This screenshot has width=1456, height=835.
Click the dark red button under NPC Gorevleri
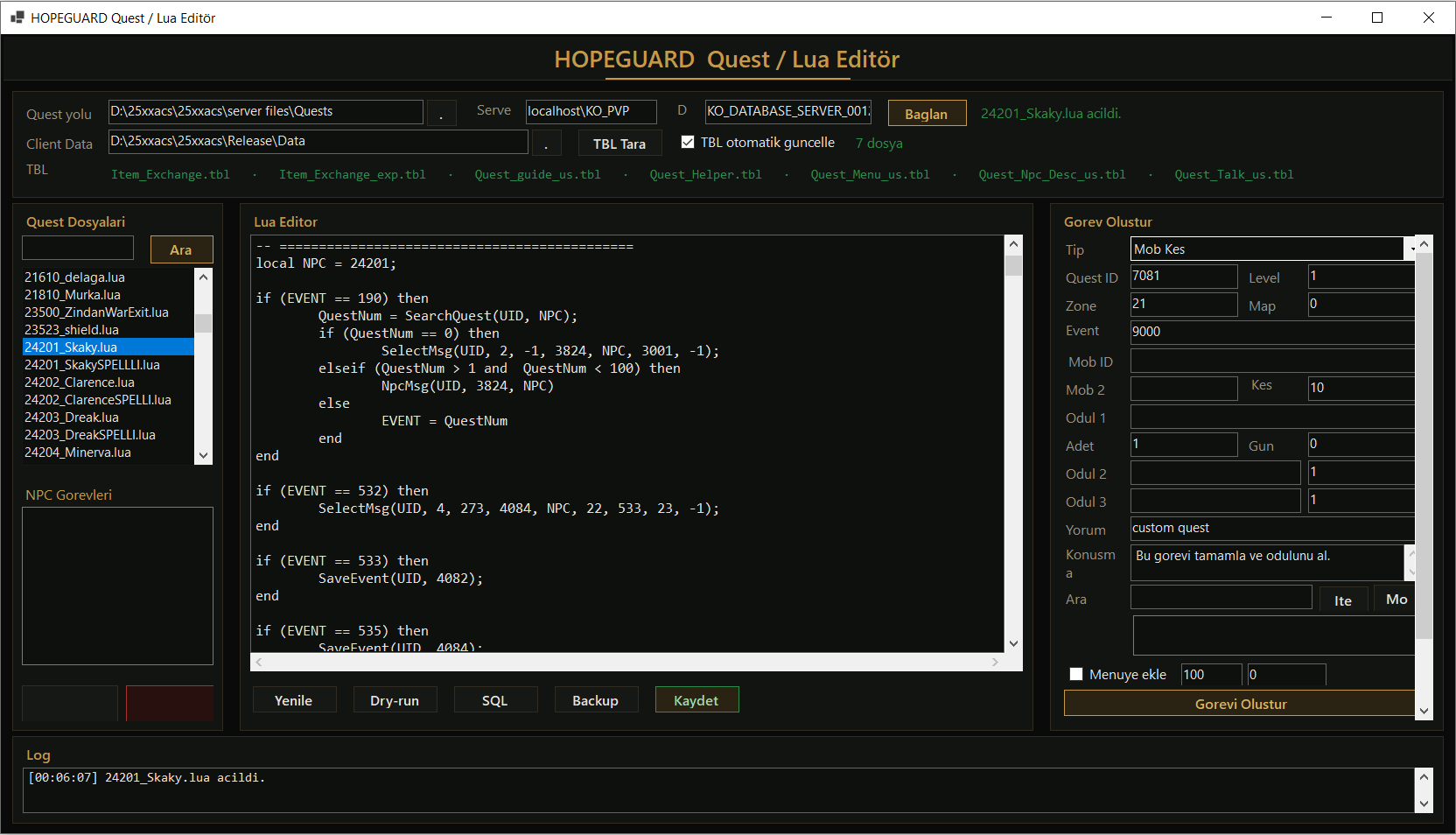click(169, 703)
